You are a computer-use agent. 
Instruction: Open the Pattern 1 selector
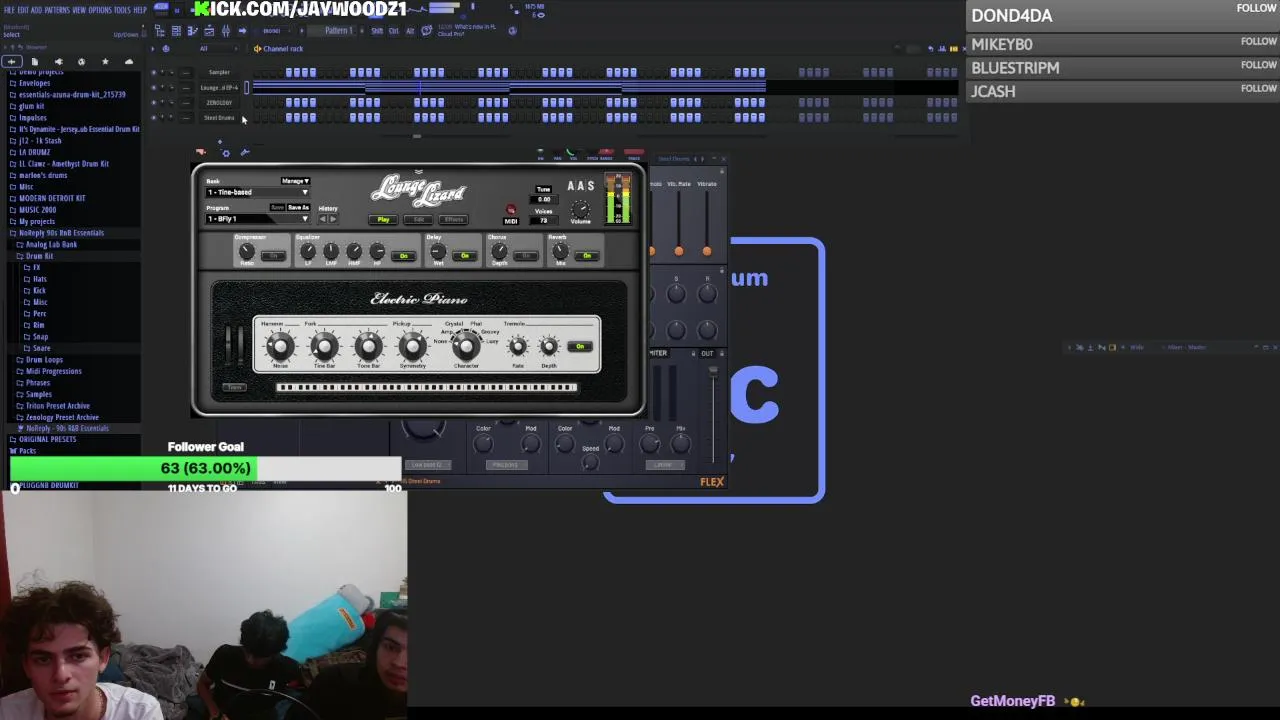(338, 31)
